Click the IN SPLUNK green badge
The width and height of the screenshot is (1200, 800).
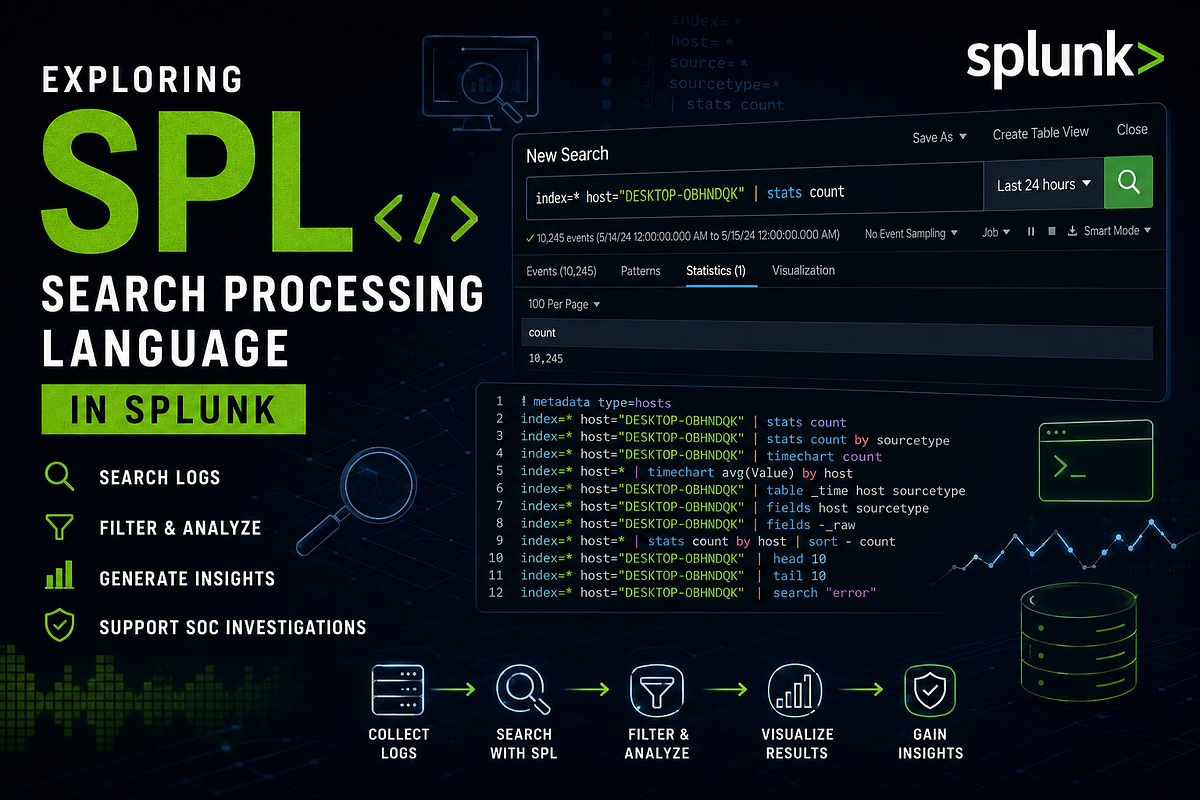click(x=173, y=410)
